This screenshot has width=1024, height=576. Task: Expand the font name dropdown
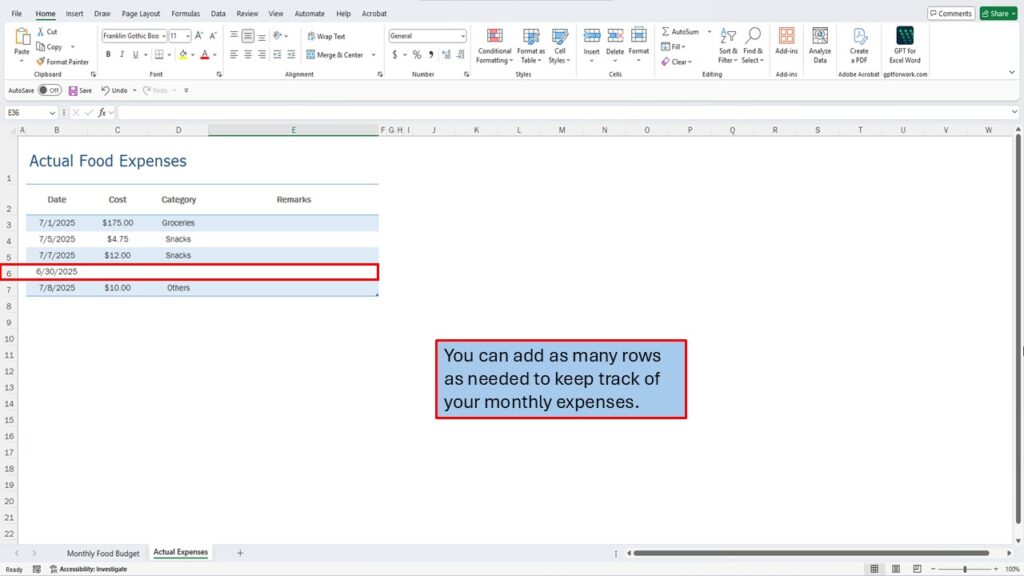[x=163, y=36]
